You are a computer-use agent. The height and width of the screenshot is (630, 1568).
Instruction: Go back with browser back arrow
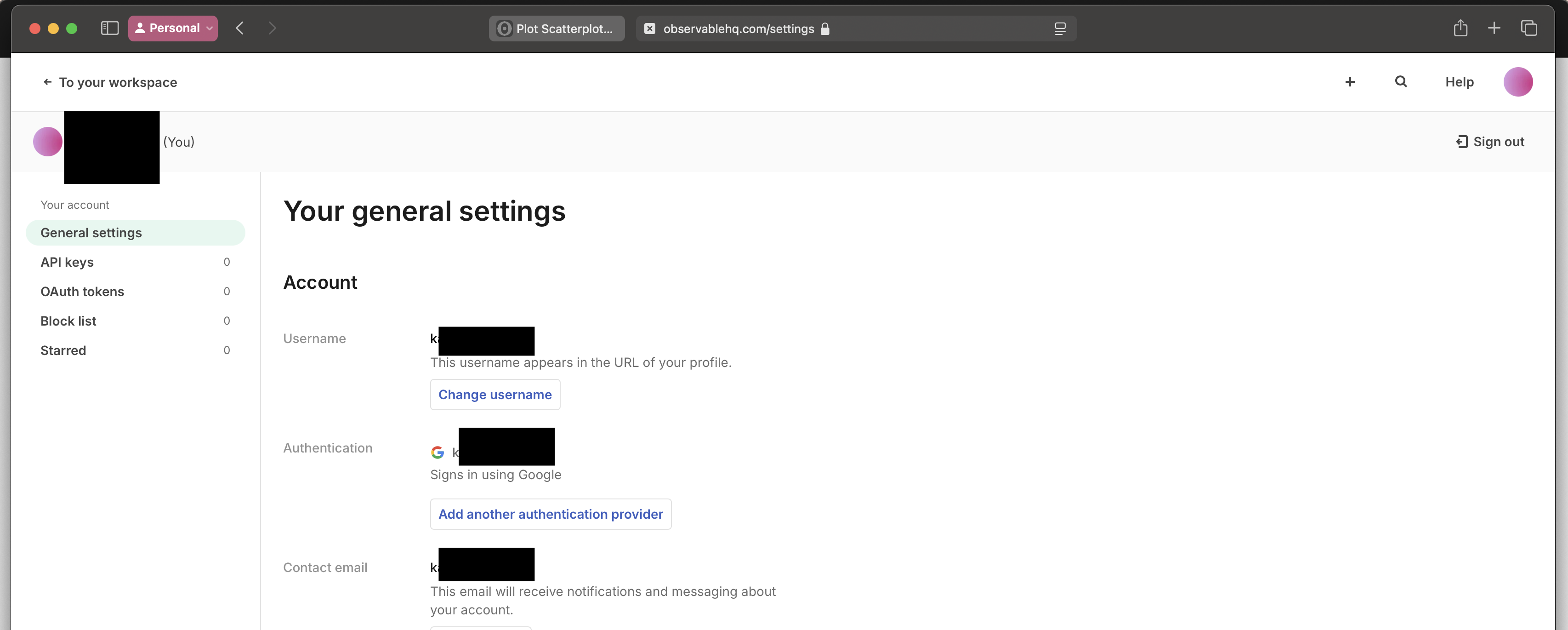pos(240,28)
